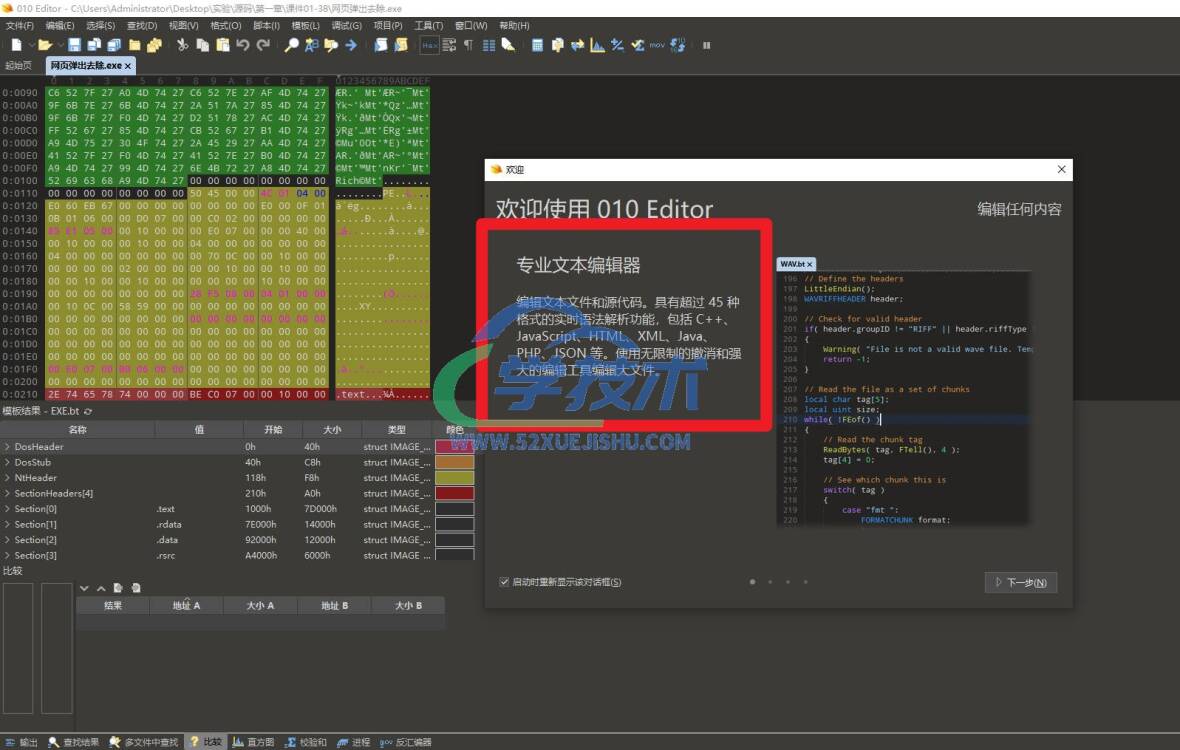Toggle the pilcrow show-whitespace icon
Screen dimensions: 1180x750
click(x=468, y=45)
